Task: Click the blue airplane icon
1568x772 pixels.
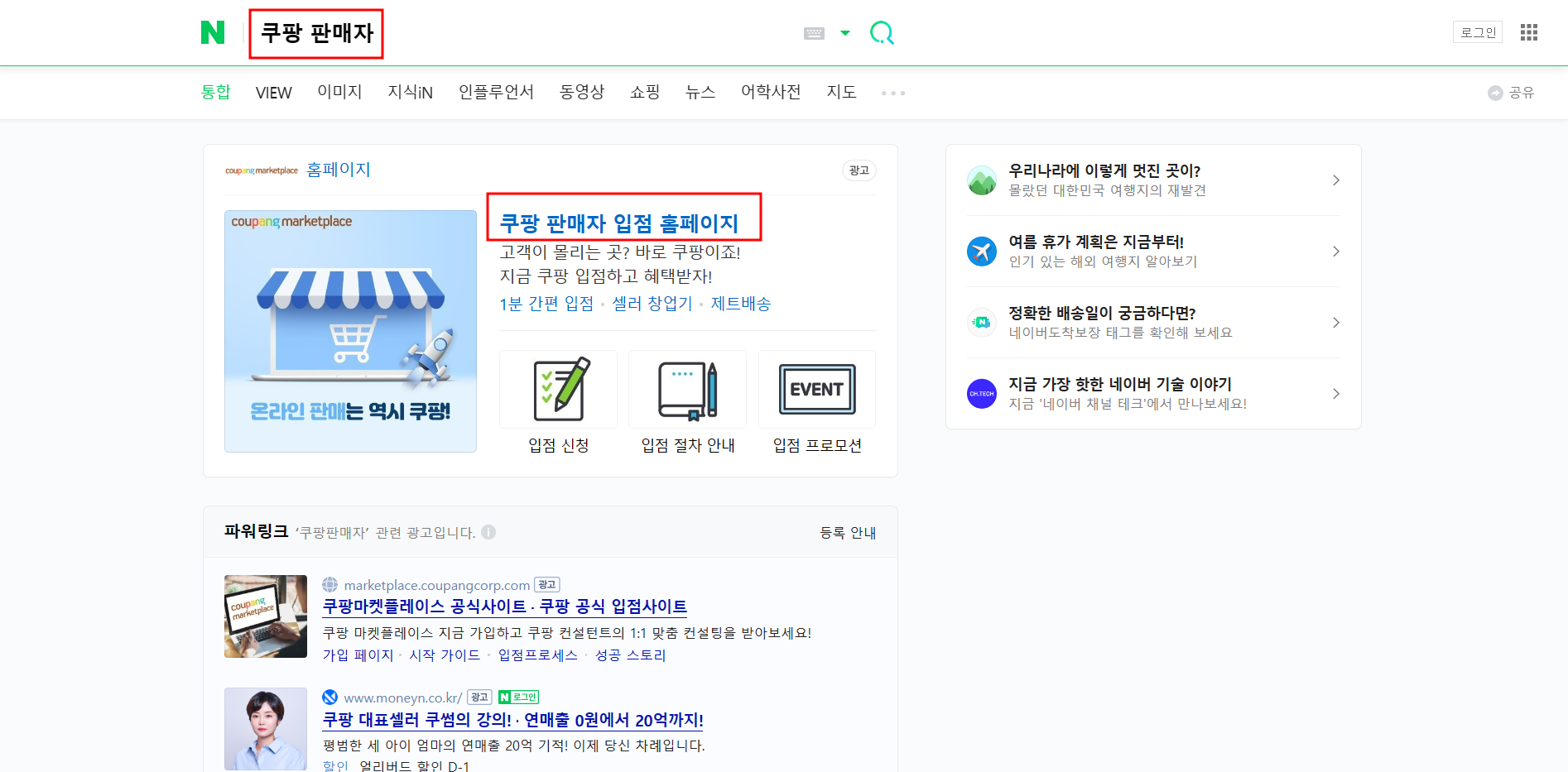Action: [x=982, y=252]
